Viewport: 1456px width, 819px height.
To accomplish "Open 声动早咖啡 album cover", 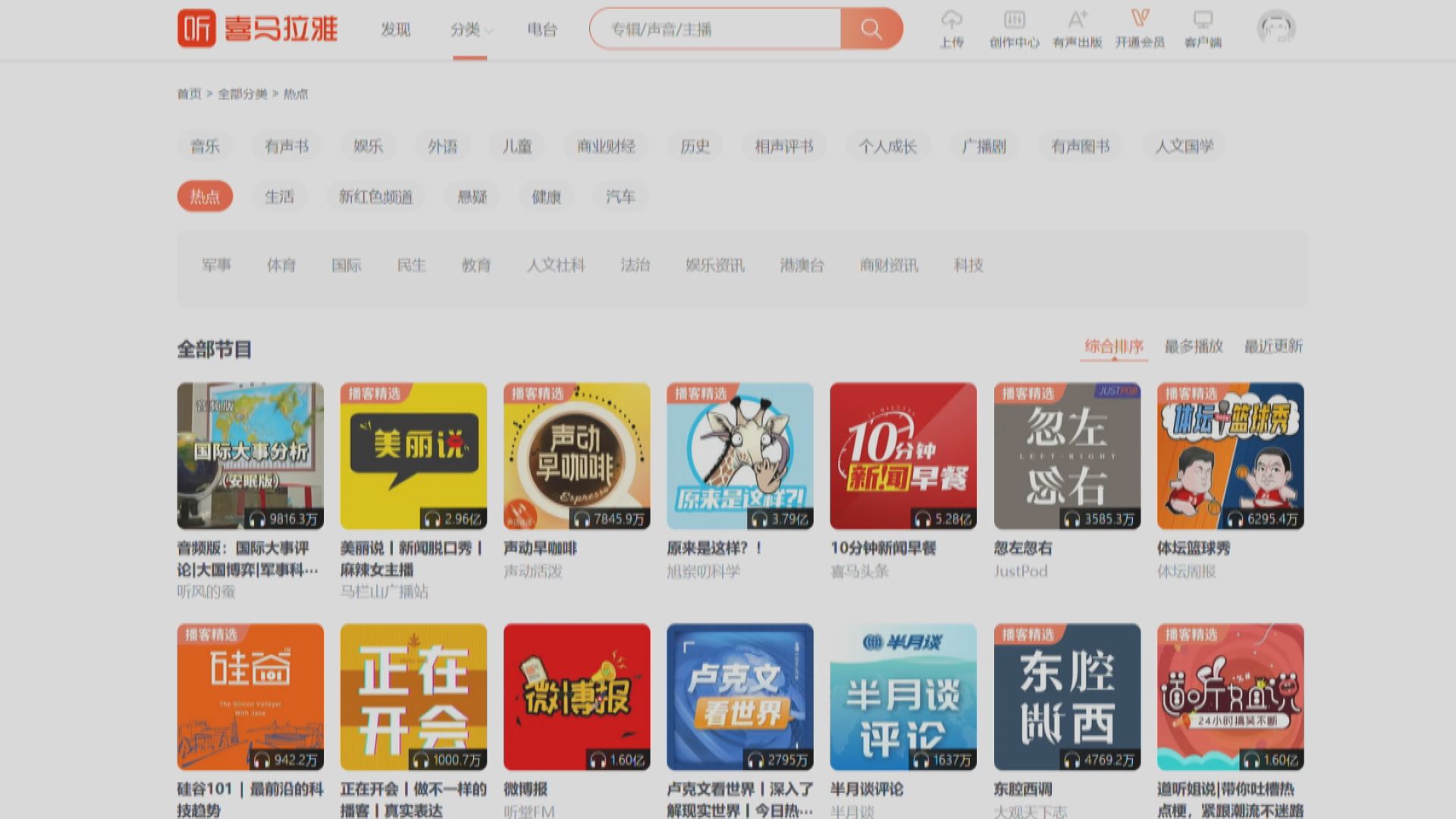I will click(x=577, y=456).
